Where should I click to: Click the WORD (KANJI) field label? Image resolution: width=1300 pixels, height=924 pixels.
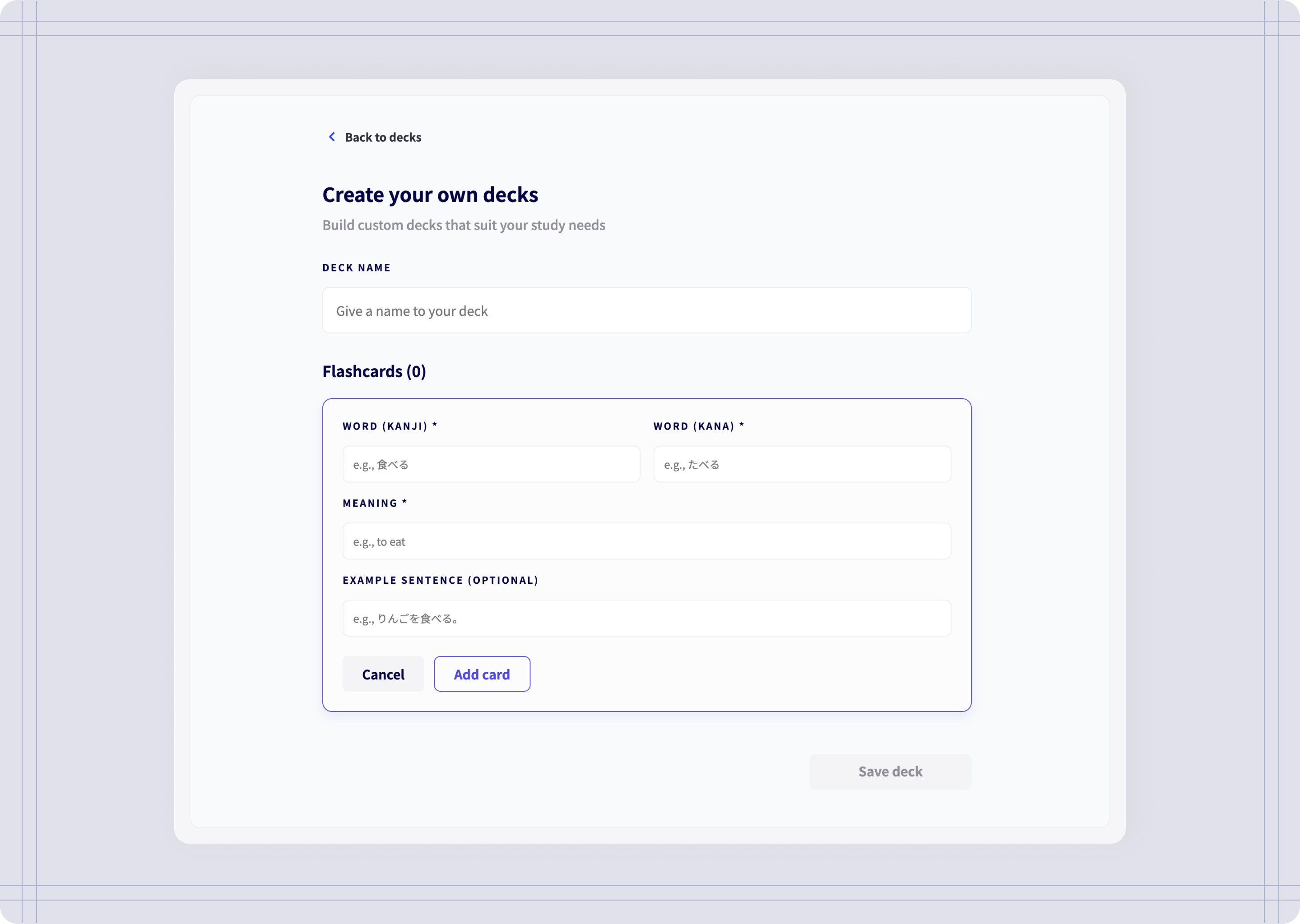385,426
